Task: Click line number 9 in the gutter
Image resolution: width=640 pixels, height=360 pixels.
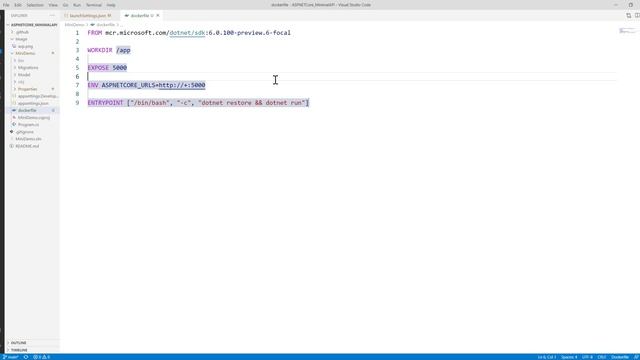Action: 77,103
